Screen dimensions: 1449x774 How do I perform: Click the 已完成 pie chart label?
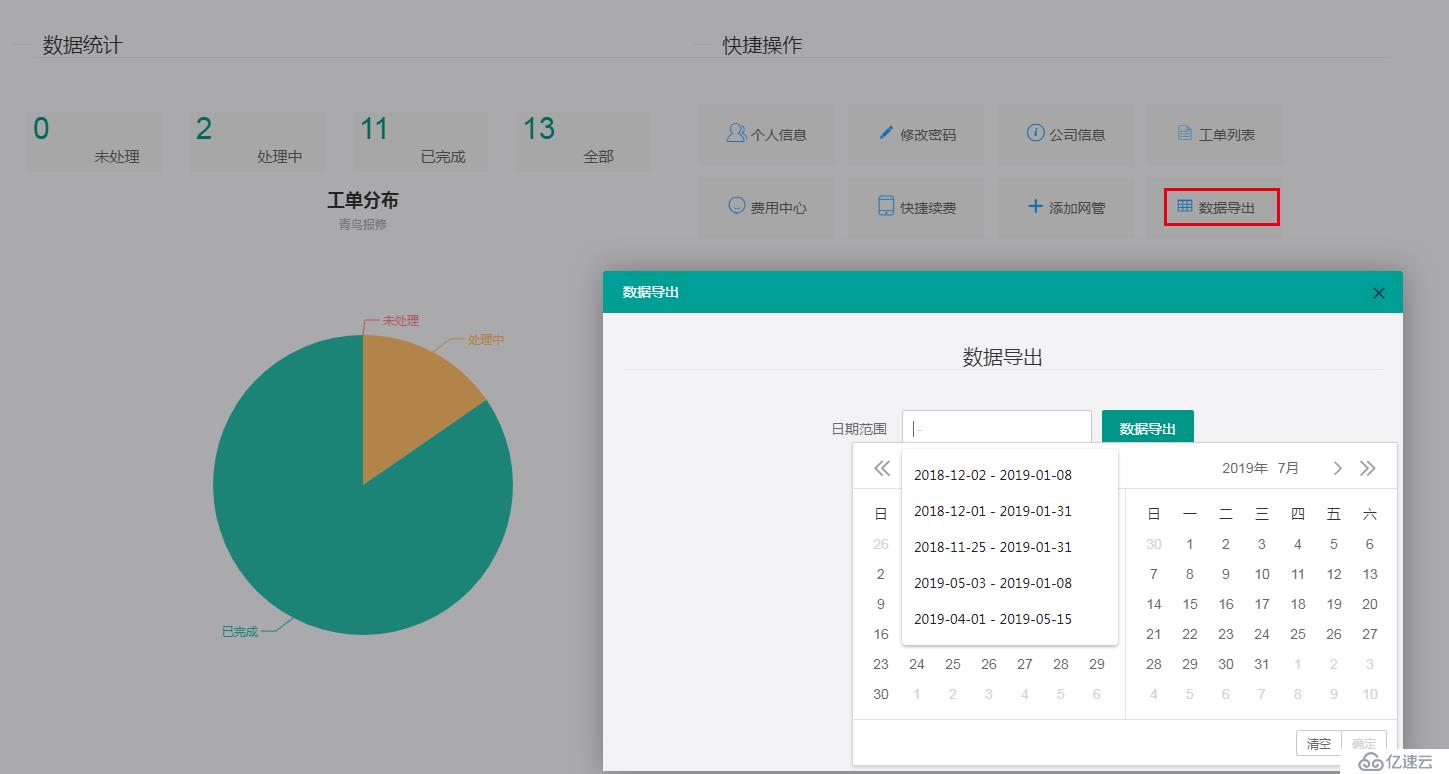240,632
